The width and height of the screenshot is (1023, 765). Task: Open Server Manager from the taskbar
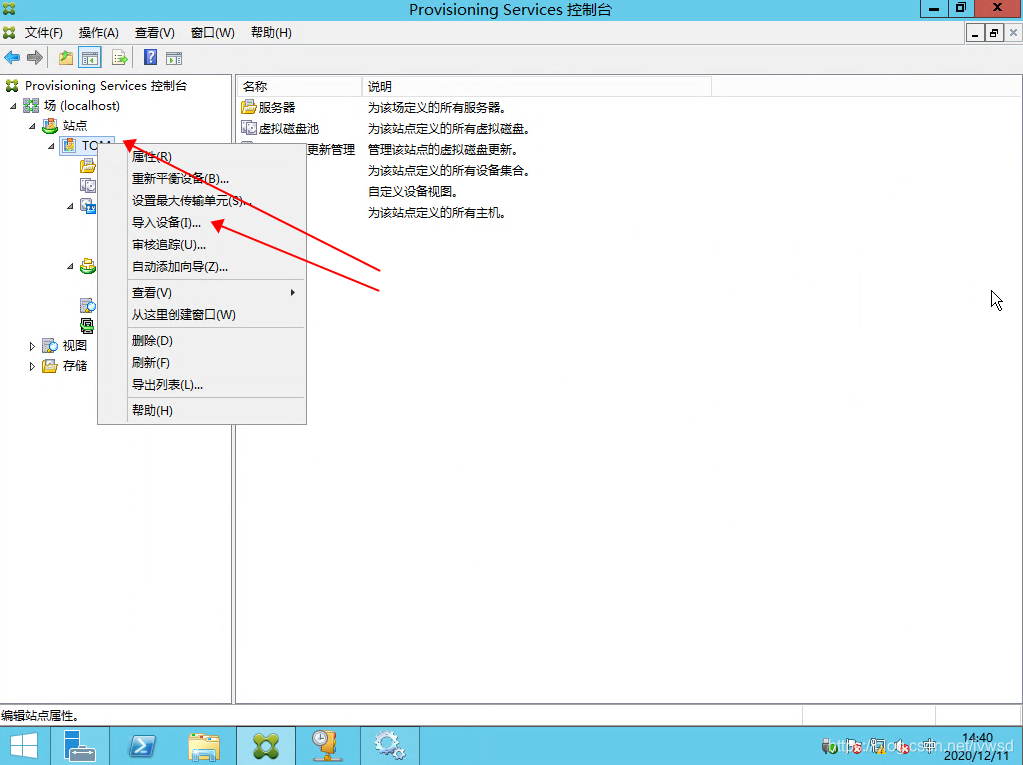(79, 746)
